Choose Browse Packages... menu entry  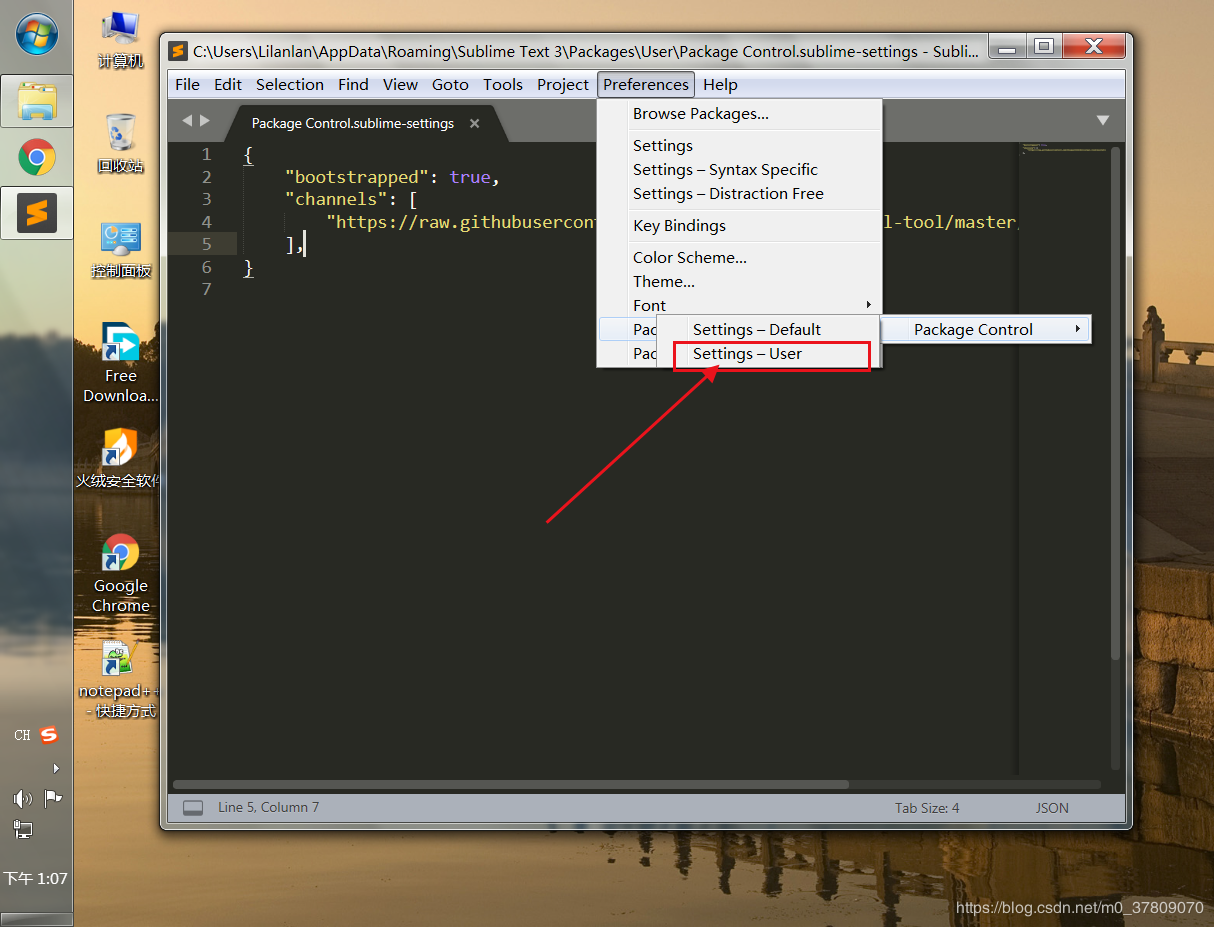click(x=740, y=114)
